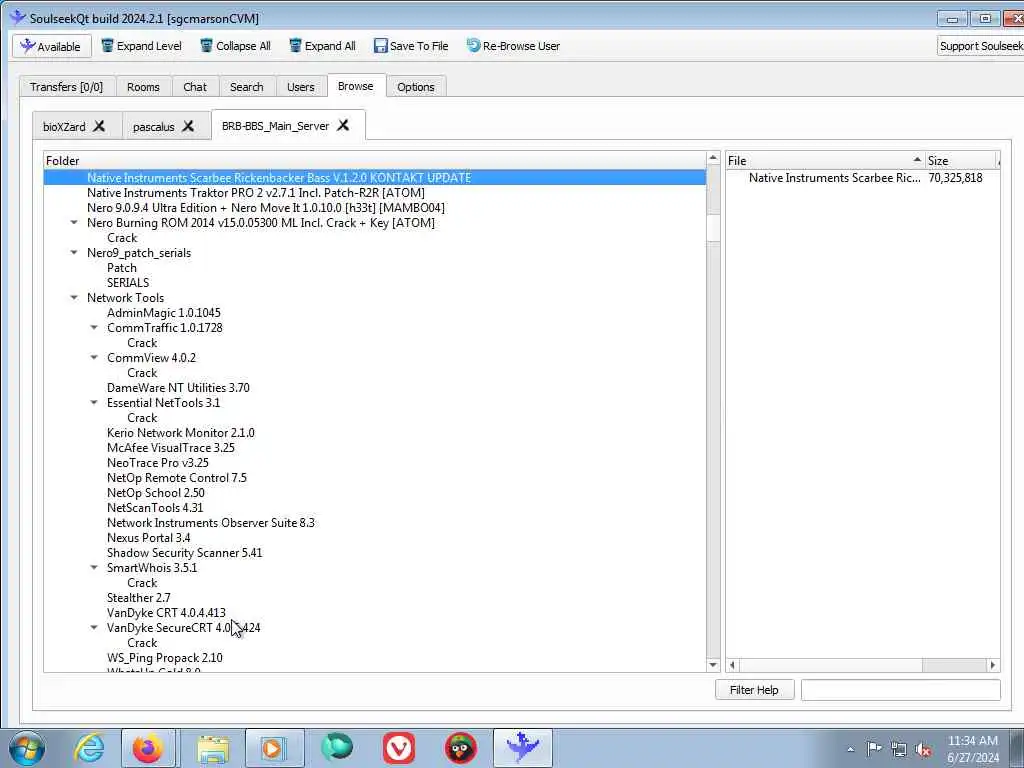The image size is (1024, 768).
Task: Open Vivaldi browser from taskbar
Action: coord(399,748)
